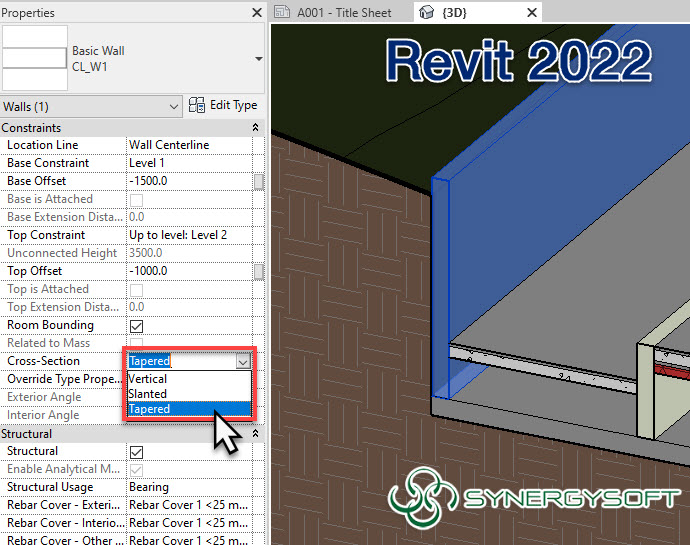Click the Location Line property label
690x545 pixels.
tap(43, 145)
